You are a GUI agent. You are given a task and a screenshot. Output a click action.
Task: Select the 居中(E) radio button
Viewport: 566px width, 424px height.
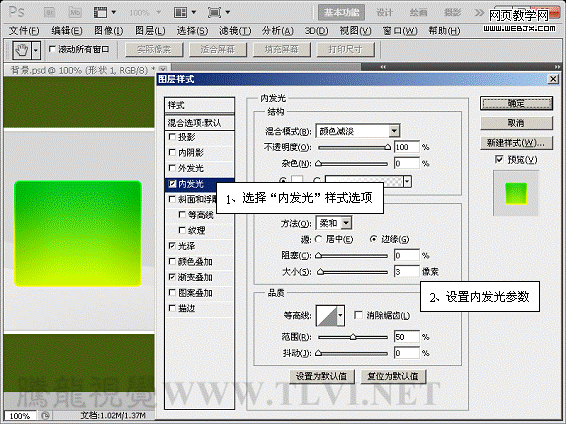[318, 239]
